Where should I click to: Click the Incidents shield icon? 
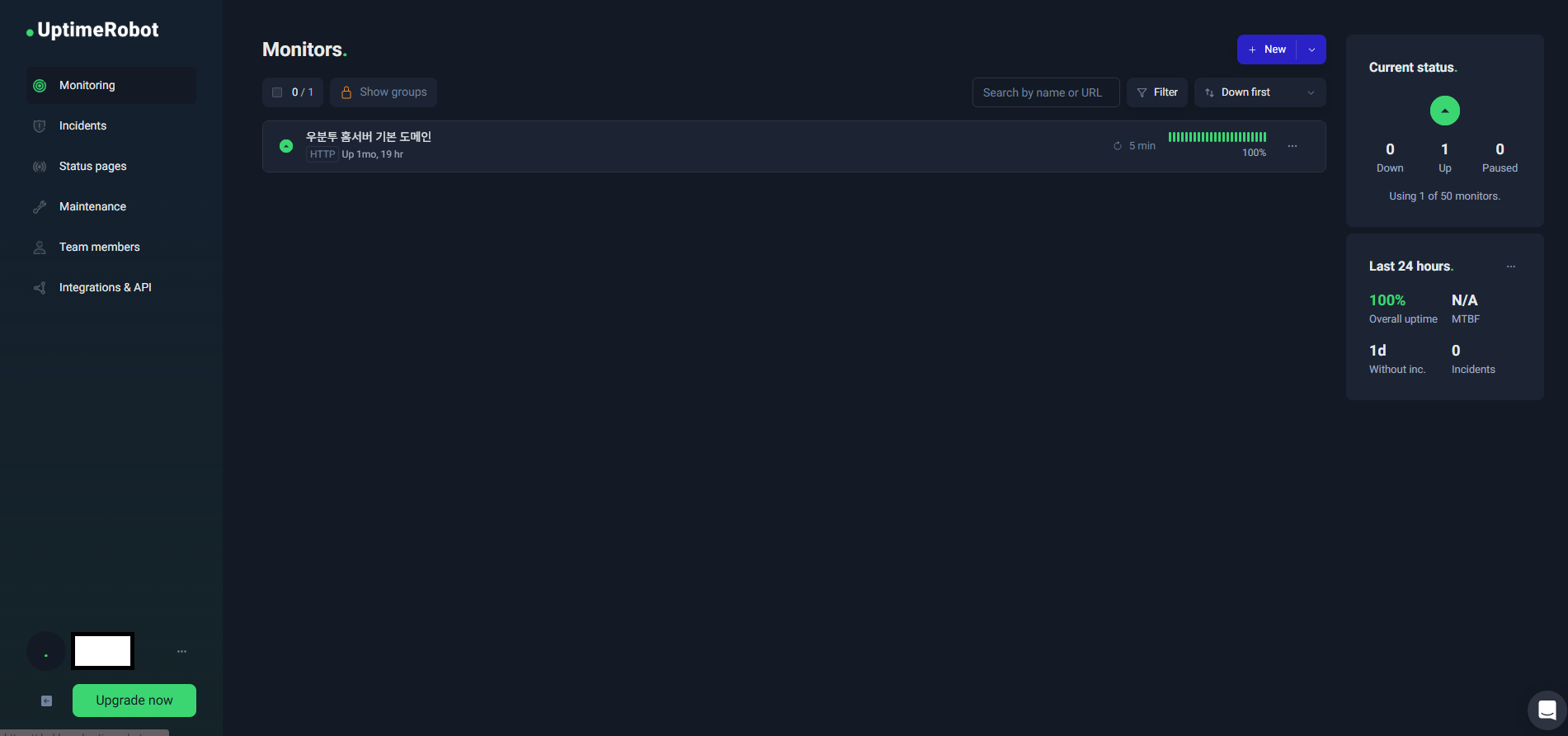(40, 126)
